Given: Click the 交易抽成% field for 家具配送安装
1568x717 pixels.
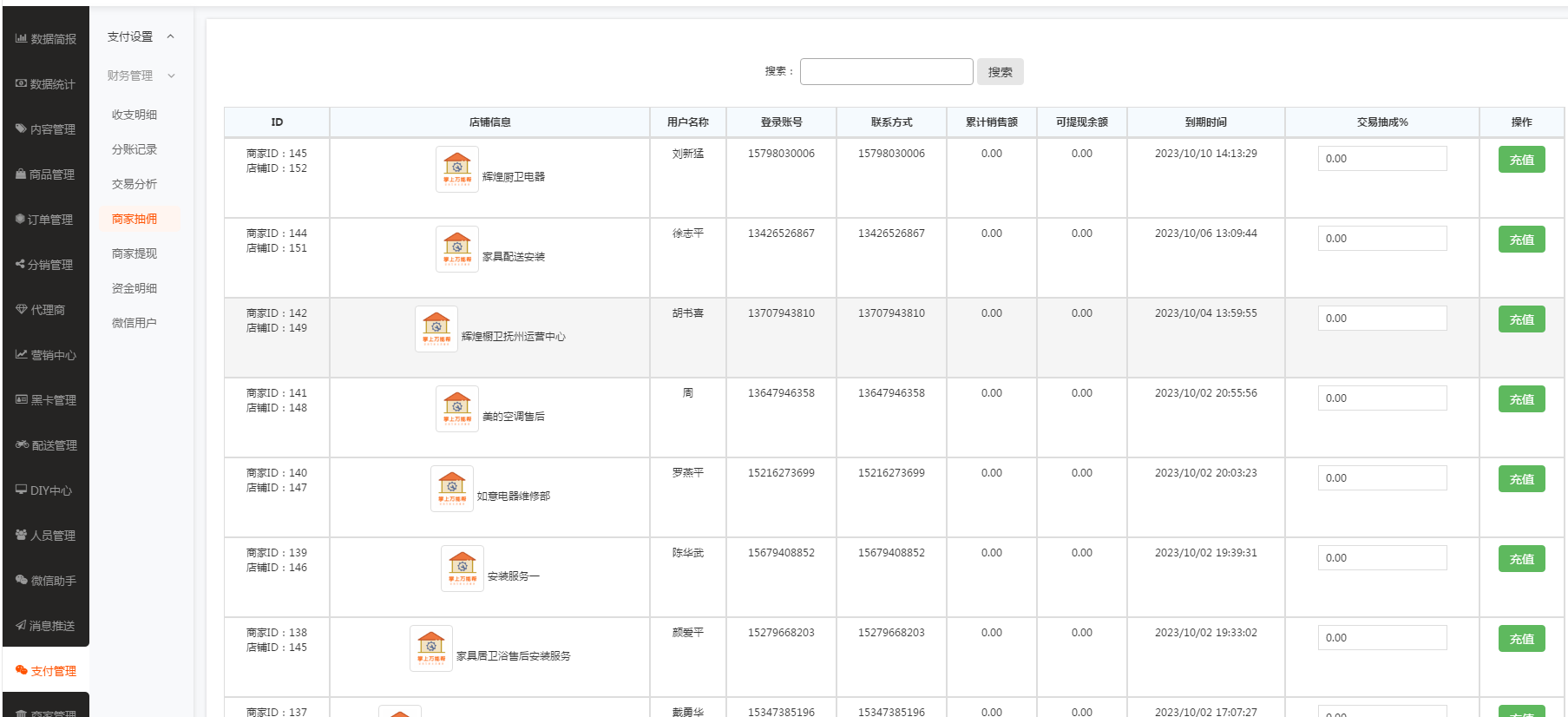Looking at the screenshot, I should click(x=1381, y=239).
